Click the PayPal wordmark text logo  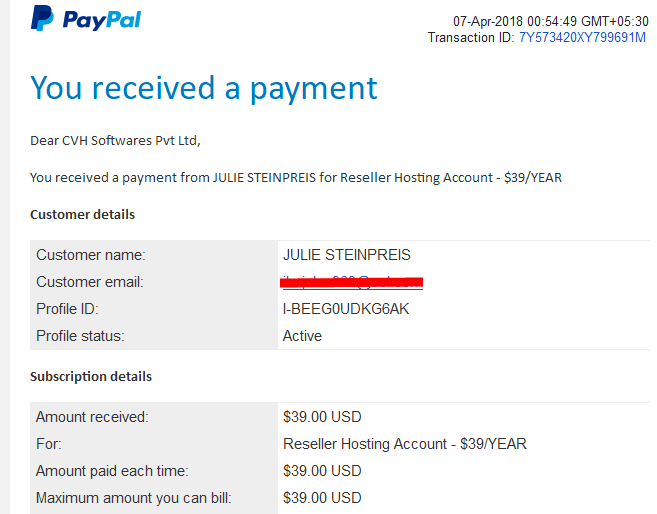(x=102, y=21)
